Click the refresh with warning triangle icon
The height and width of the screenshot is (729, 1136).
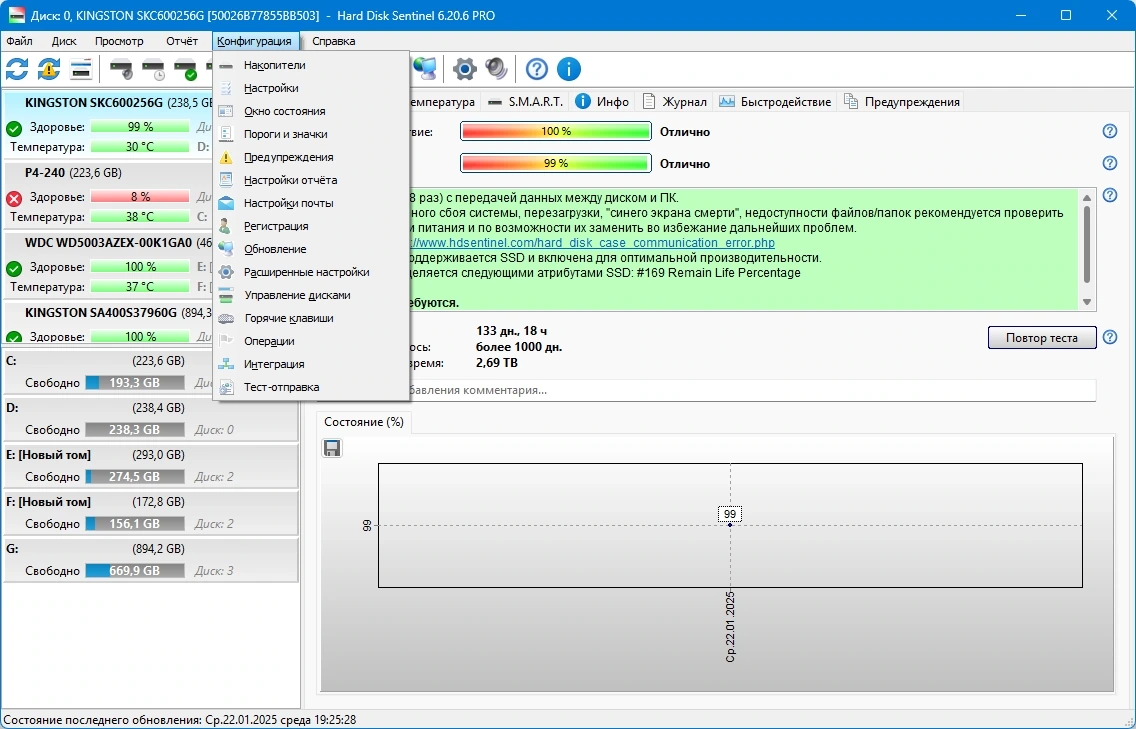pos(49,69)
